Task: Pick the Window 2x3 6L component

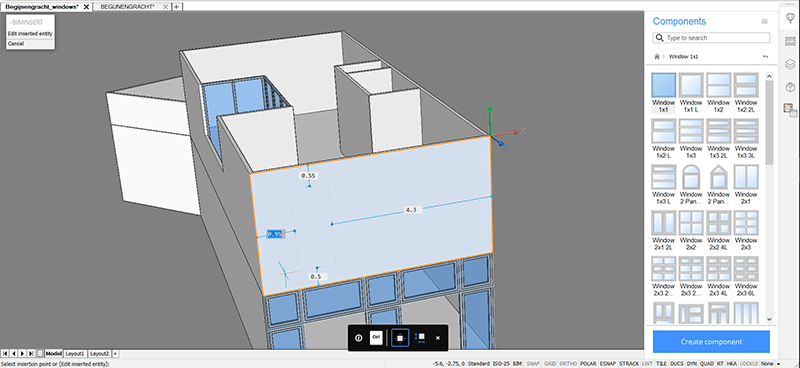Action: tap(746, 268)
